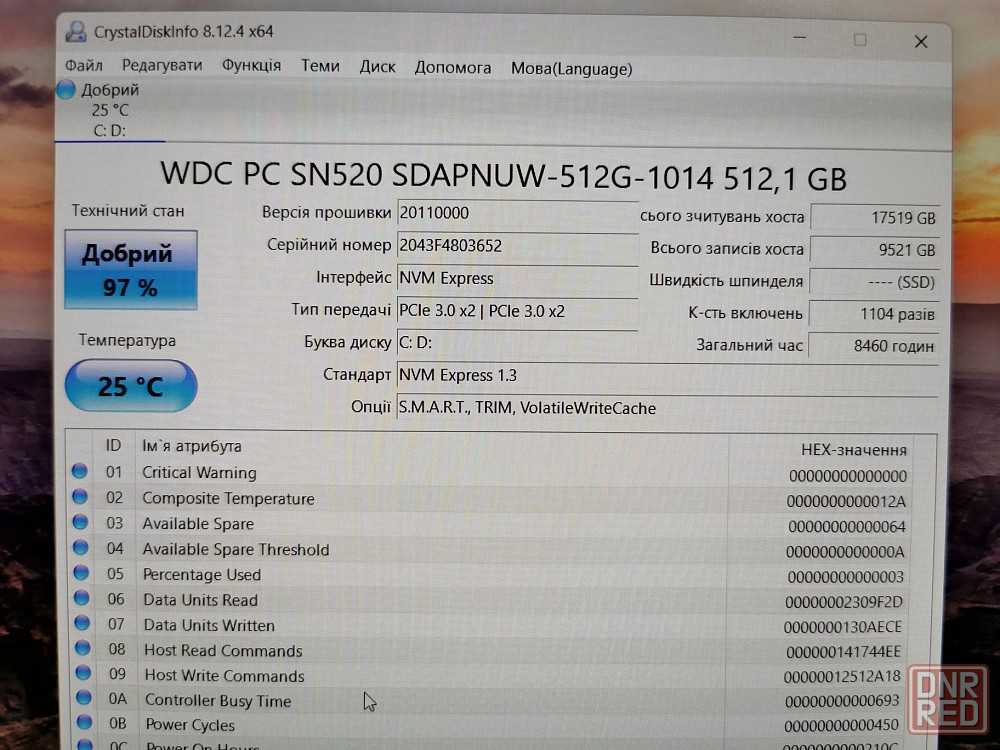Image resolution: width=1000 pixels, height=750 pixels.
Task: Click the Ім`я атрибута column header
Action: [191, 446]
